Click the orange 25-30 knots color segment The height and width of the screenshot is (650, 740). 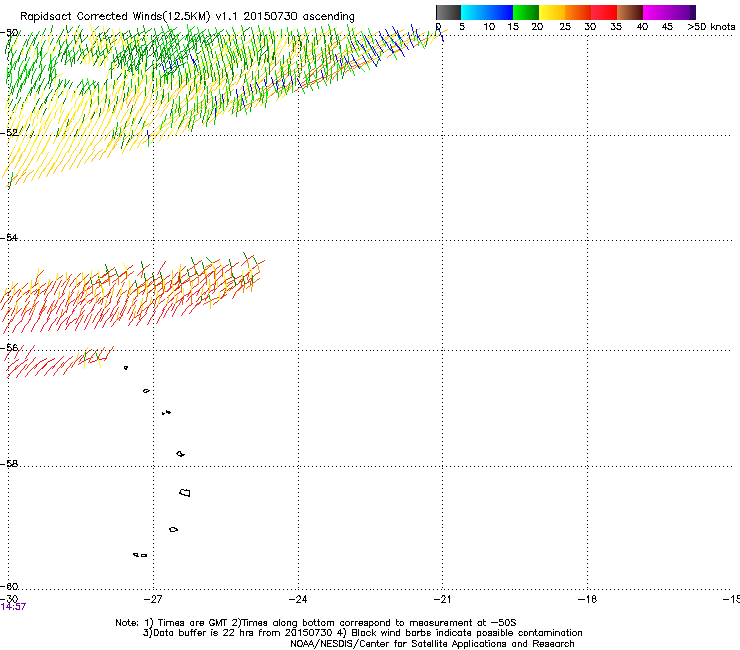pos(578,12)
